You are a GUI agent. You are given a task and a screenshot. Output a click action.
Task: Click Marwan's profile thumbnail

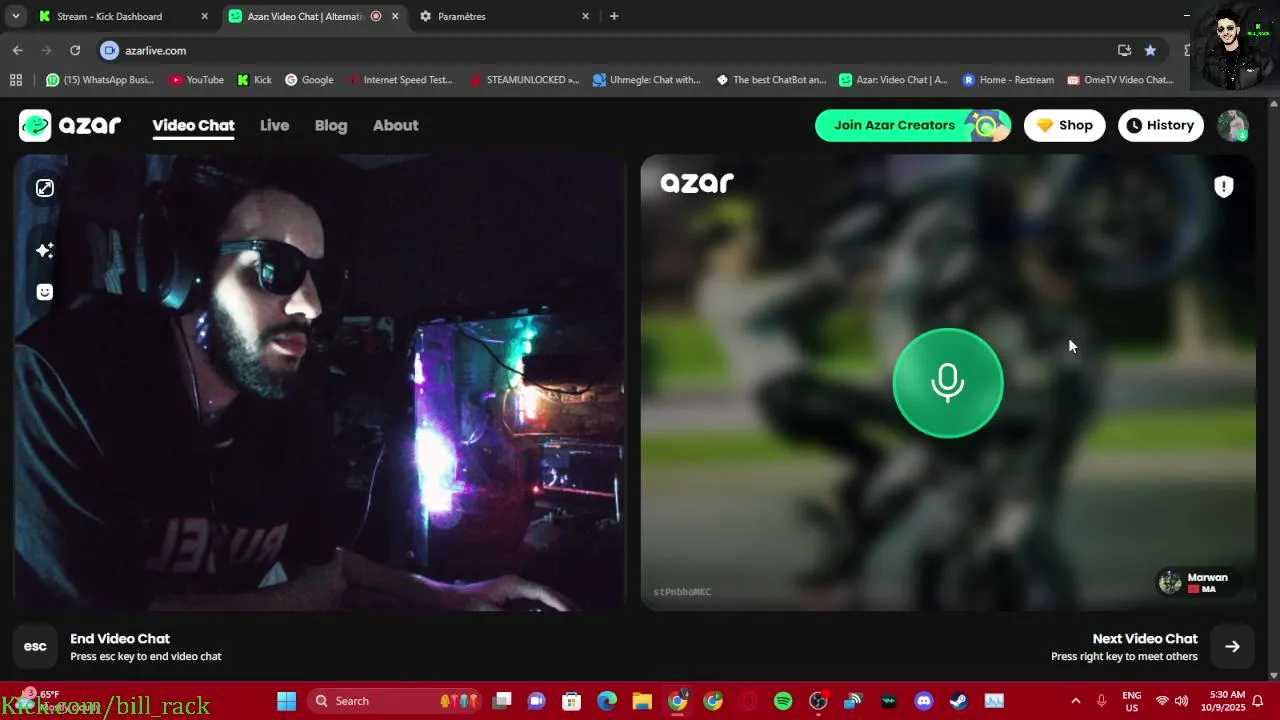click(x=1170, y=582)
